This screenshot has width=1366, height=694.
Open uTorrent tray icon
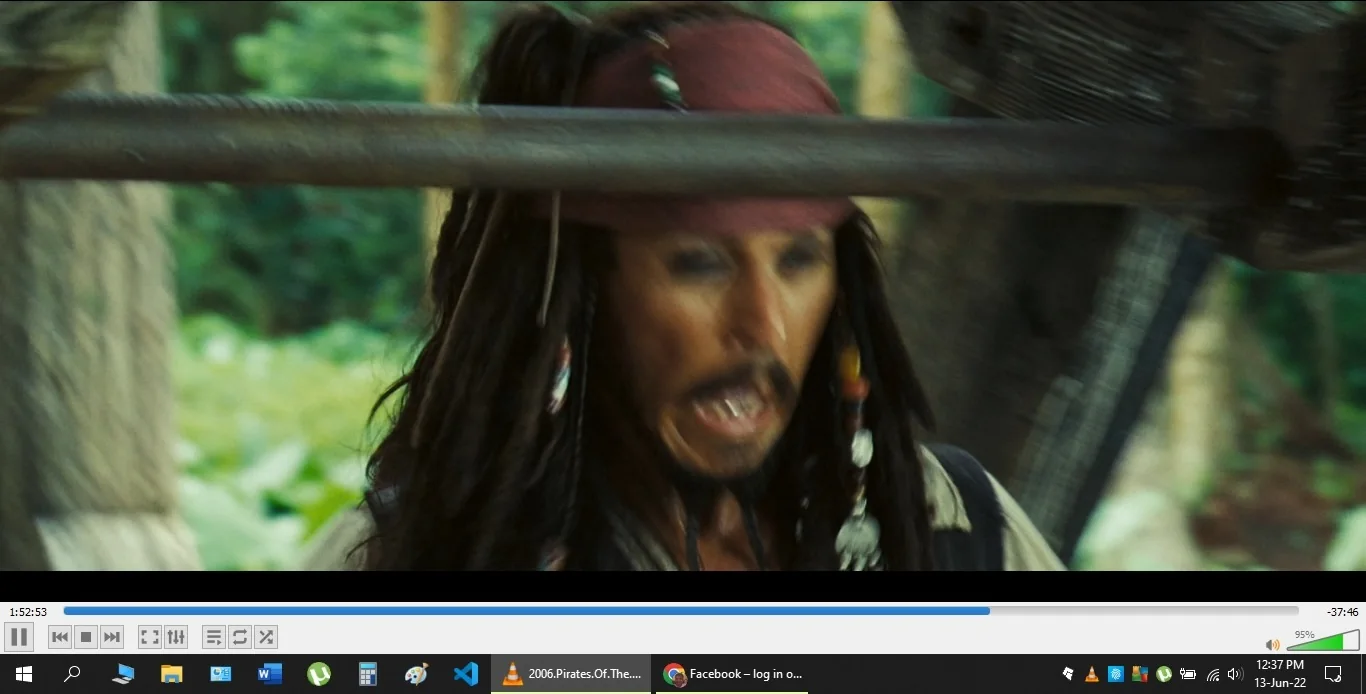1164,674
